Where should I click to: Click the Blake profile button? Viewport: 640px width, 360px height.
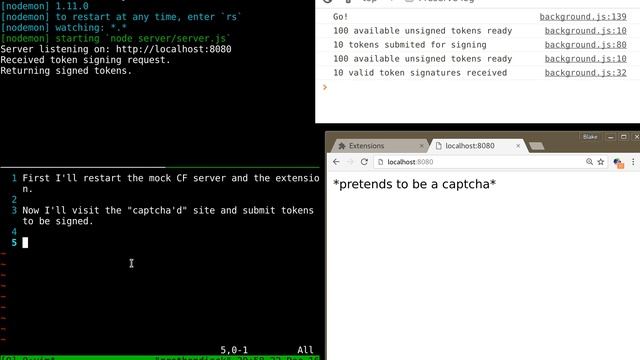click(x=590, y=137)
